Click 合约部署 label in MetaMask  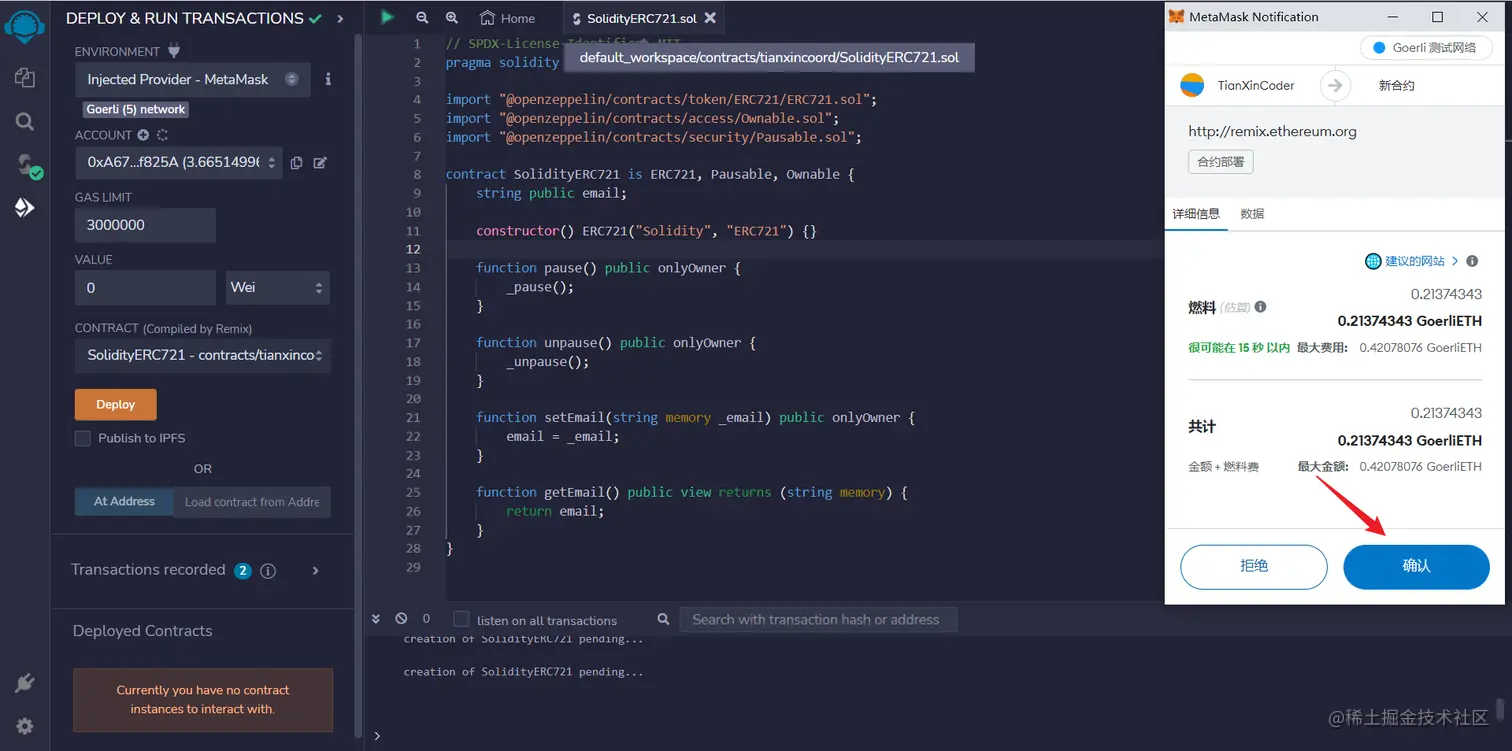(1220, 161)
